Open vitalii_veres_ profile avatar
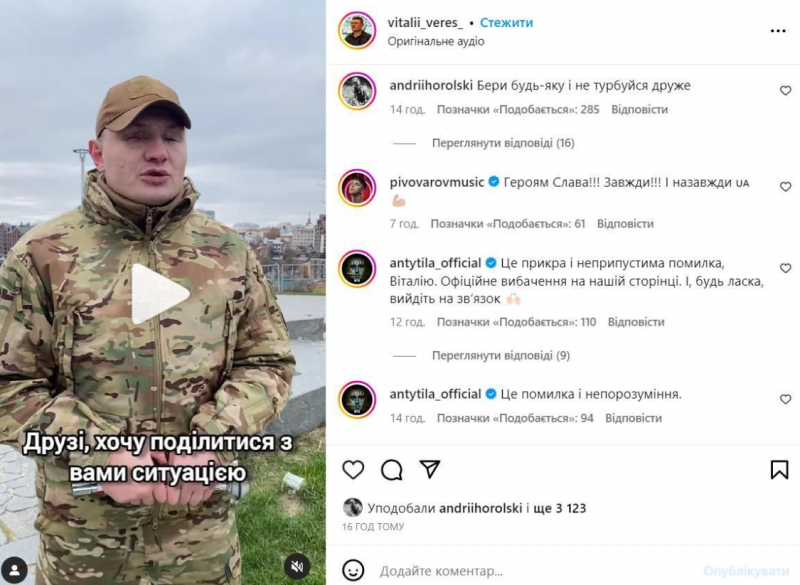Screen dimensions: 800x585 (x=357, y=30)
